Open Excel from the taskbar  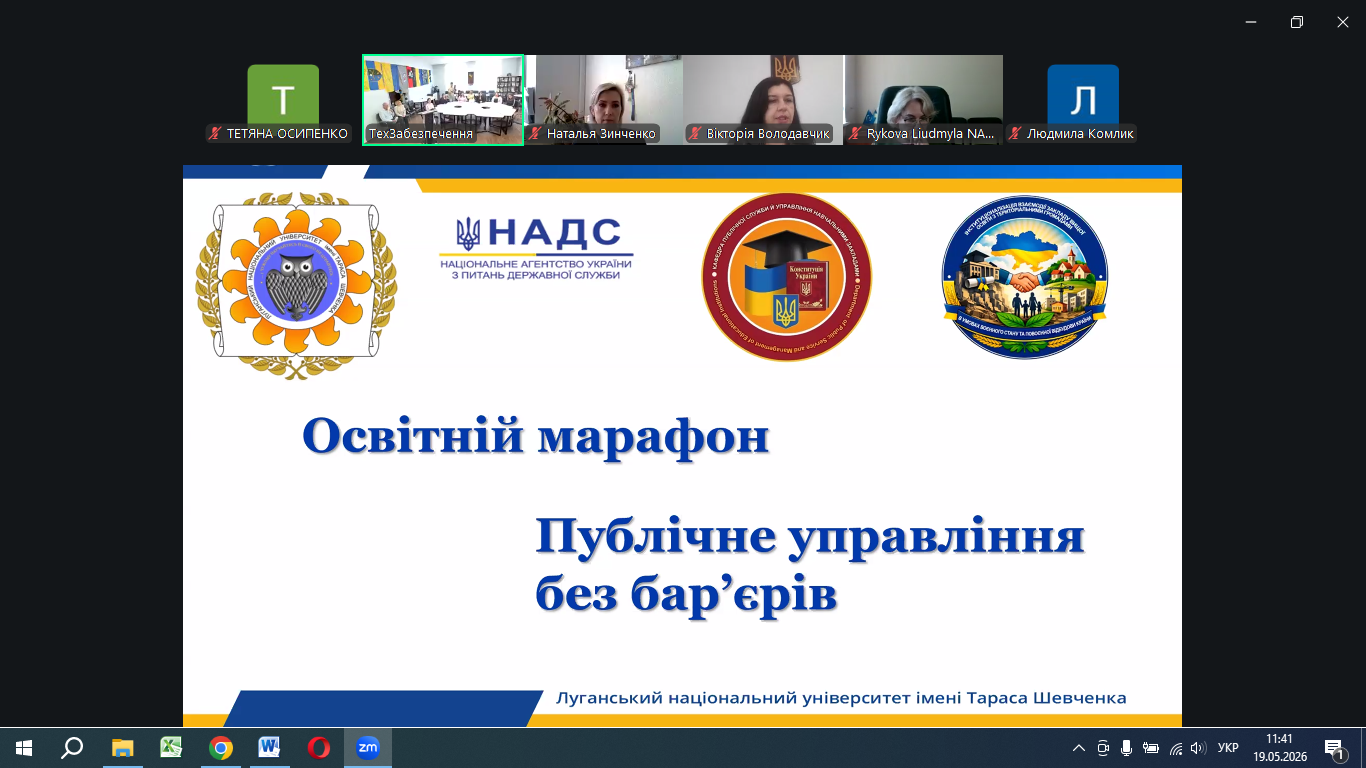[172, 748]
